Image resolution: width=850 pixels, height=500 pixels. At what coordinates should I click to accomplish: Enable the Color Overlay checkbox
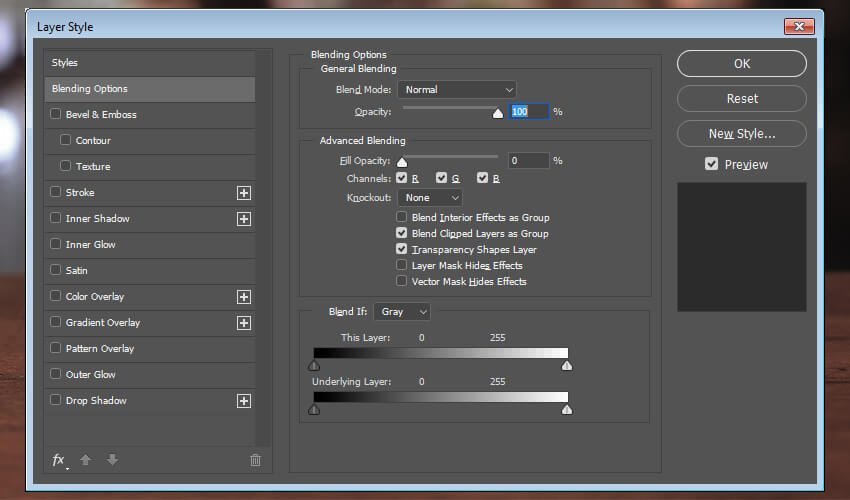tap(55, 296)
